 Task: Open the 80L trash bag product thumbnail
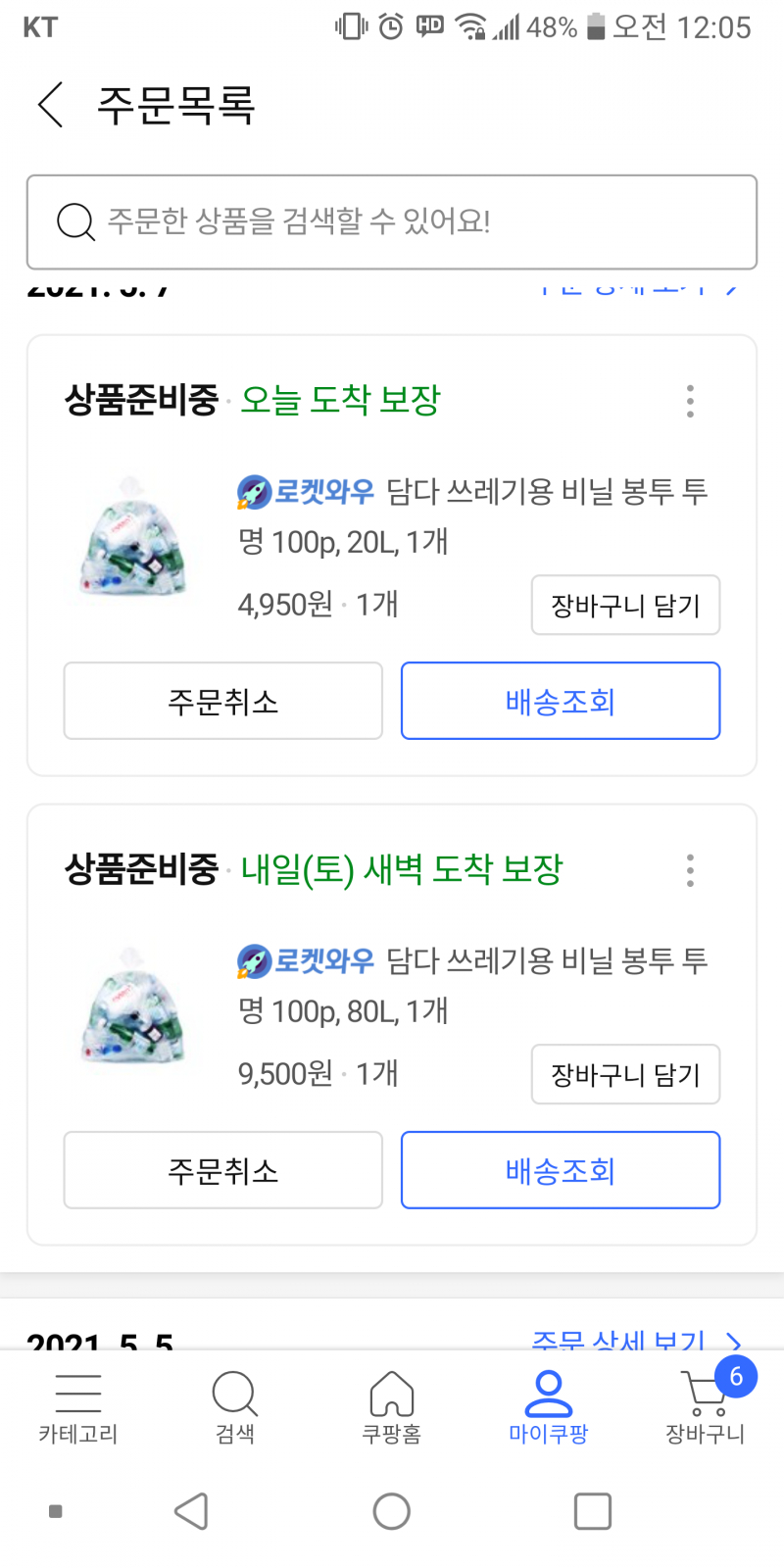(132, 1009)
